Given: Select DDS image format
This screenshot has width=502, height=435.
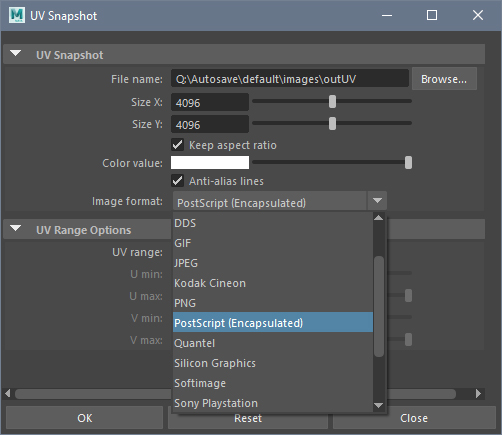Looking at the screenshot, I should coord(273,223).
